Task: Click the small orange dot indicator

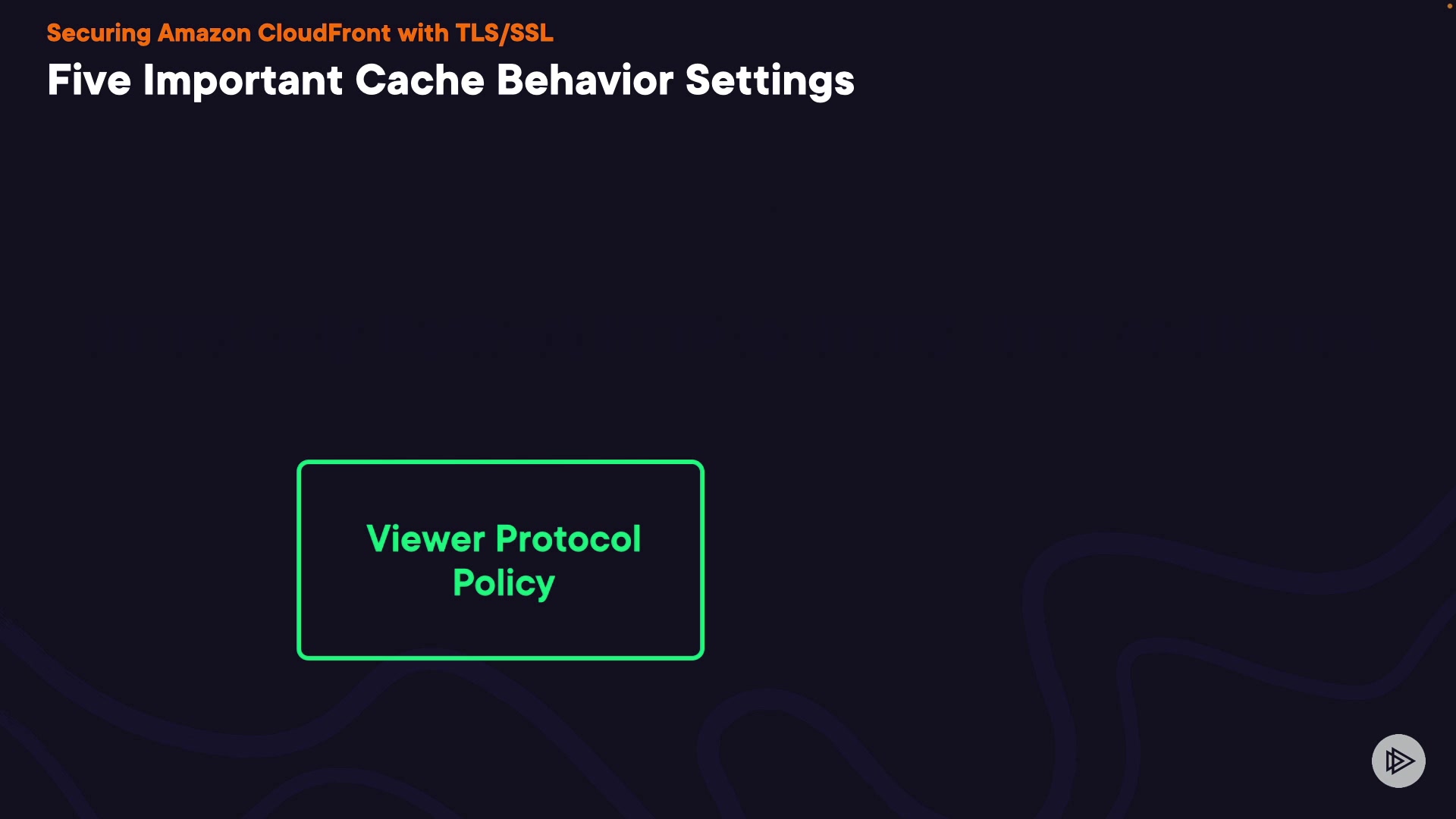Action: click(1449, 6)
